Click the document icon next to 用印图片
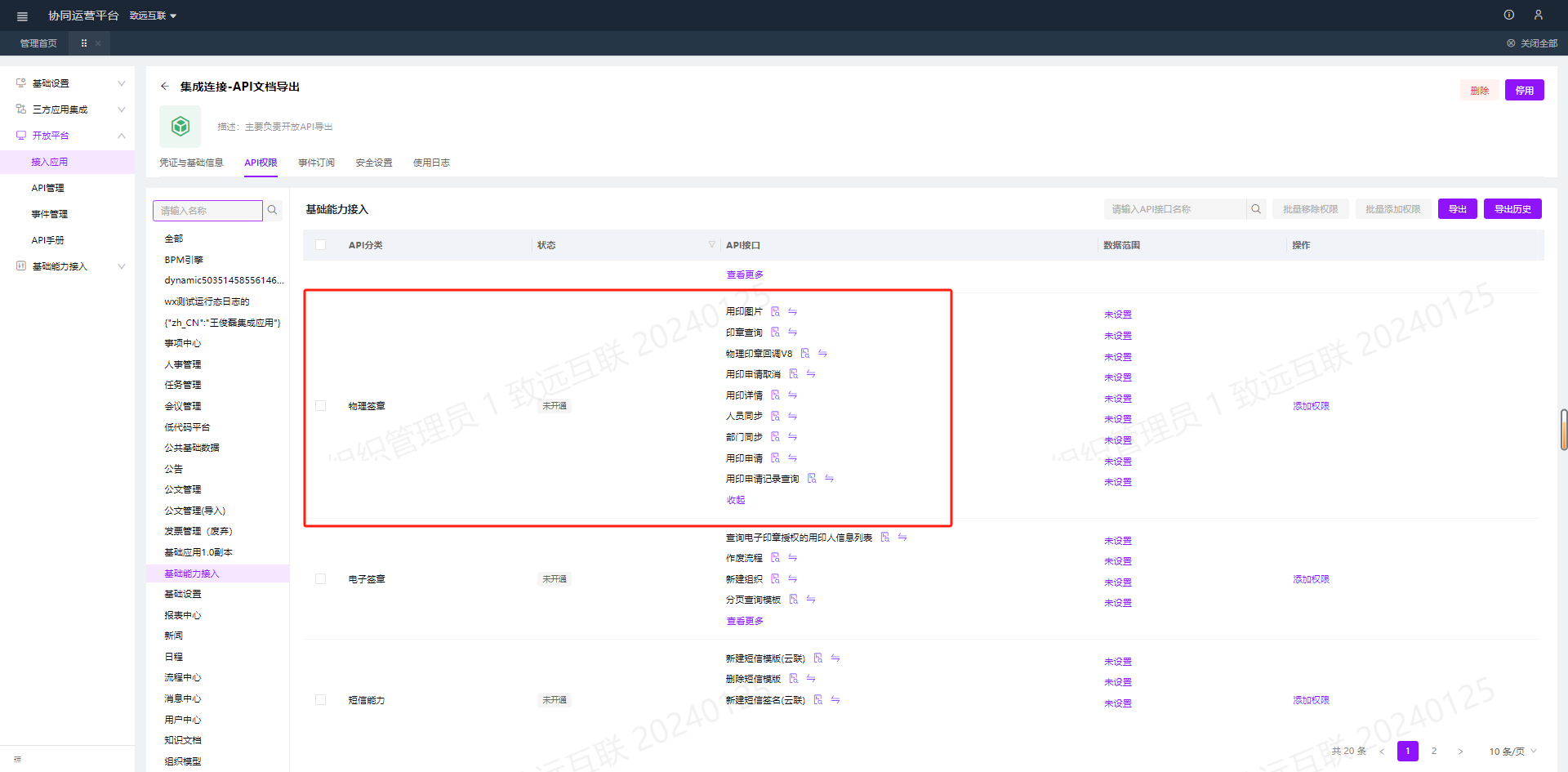 point(775,311)
